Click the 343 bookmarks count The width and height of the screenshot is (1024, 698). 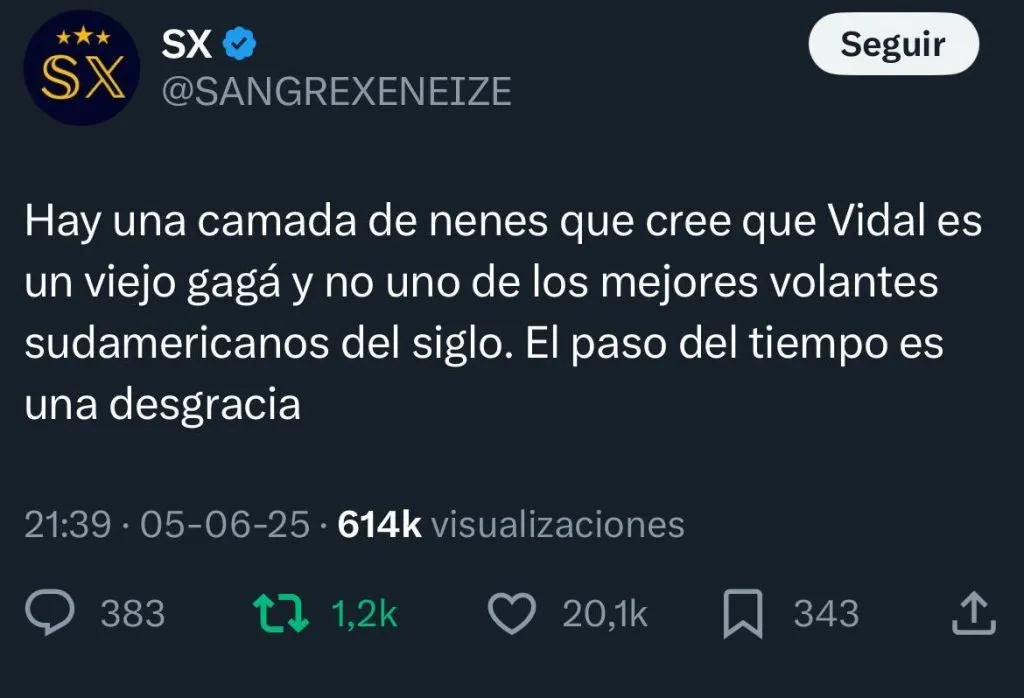pos(826,614)
